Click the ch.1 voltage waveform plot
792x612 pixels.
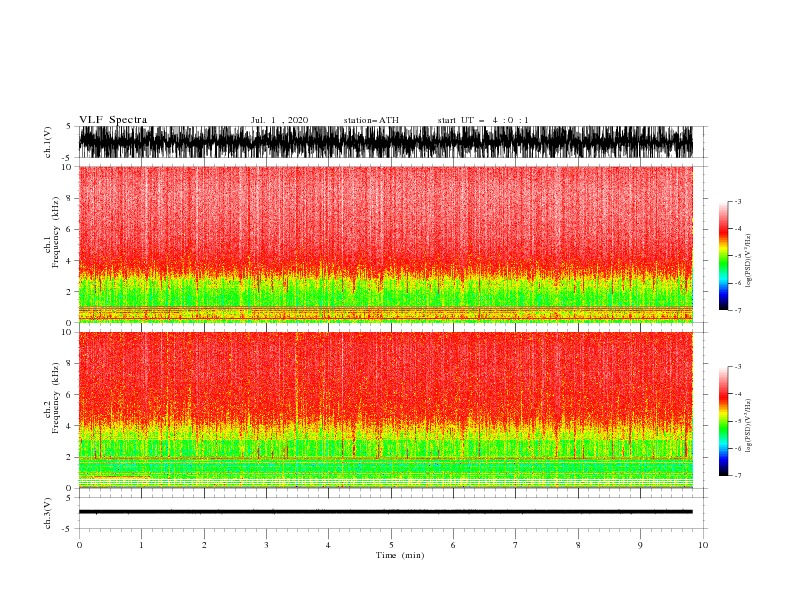pos(386,142)
